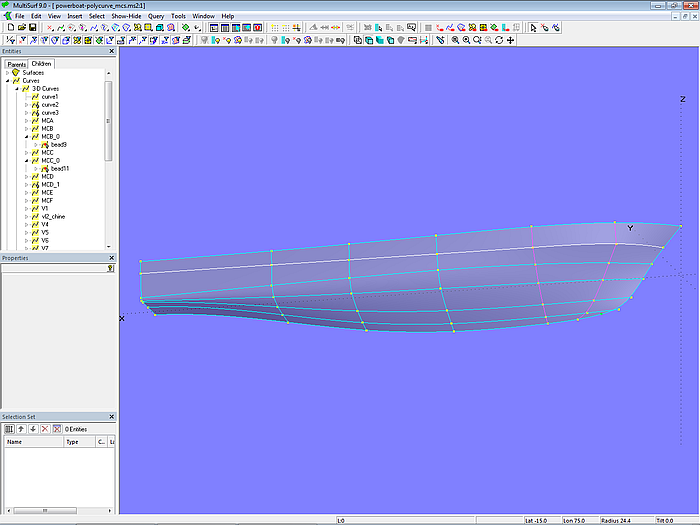Click the Open file folder icon
Image resolution: width=700 pixels, height=525 pixels.
(x=21, y=28)
